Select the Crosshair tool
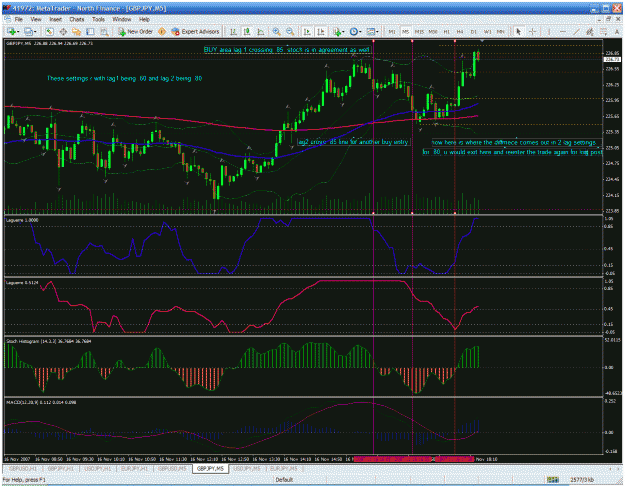The image size is (625, 486). (533, 31)
